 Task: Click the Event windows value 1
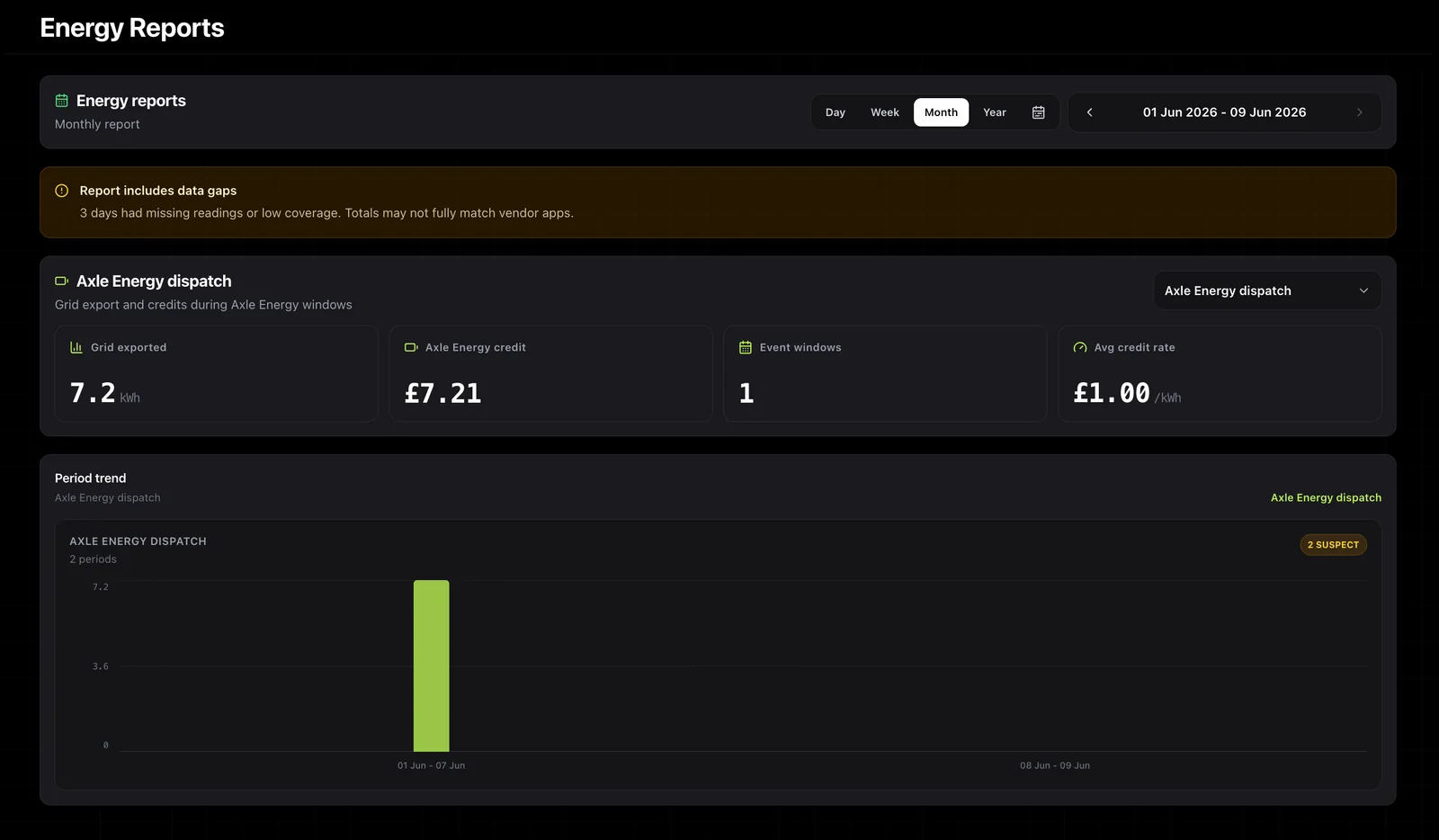746,393
